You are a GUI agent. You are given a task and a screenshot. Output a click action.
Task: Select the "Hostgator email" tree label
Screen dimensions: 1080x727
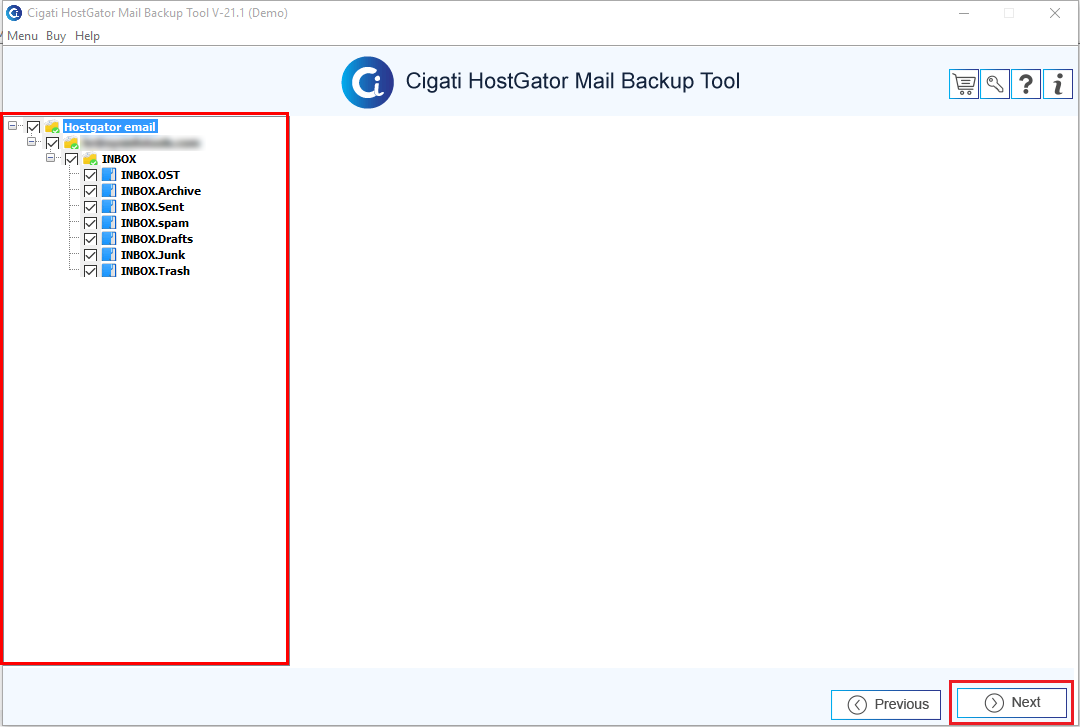[x=110, y=127]
